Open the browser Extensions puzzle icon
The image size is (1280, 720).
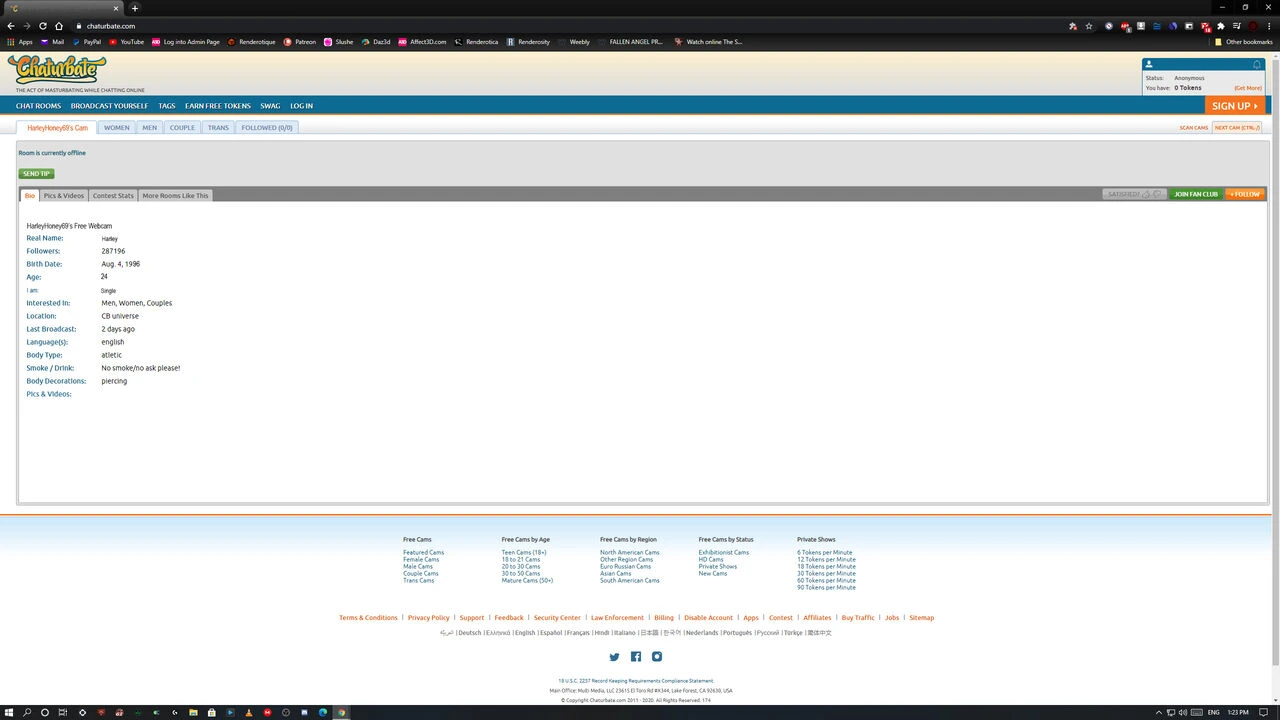pos(1220,26)
